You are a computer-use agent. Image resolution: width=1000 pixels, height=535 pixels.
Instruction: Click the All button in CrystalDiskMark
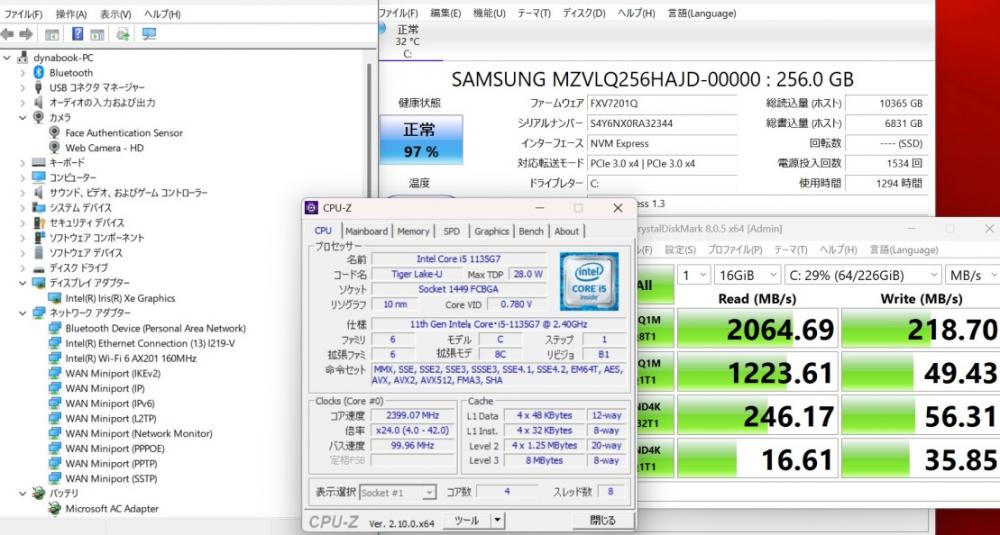coord(654,284)
